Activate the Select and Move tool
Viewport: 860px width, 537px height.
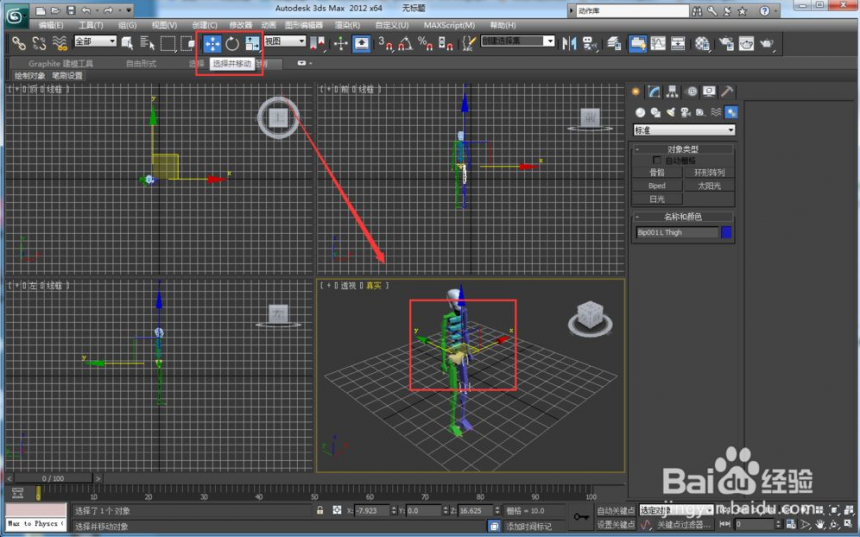point(212,43)
